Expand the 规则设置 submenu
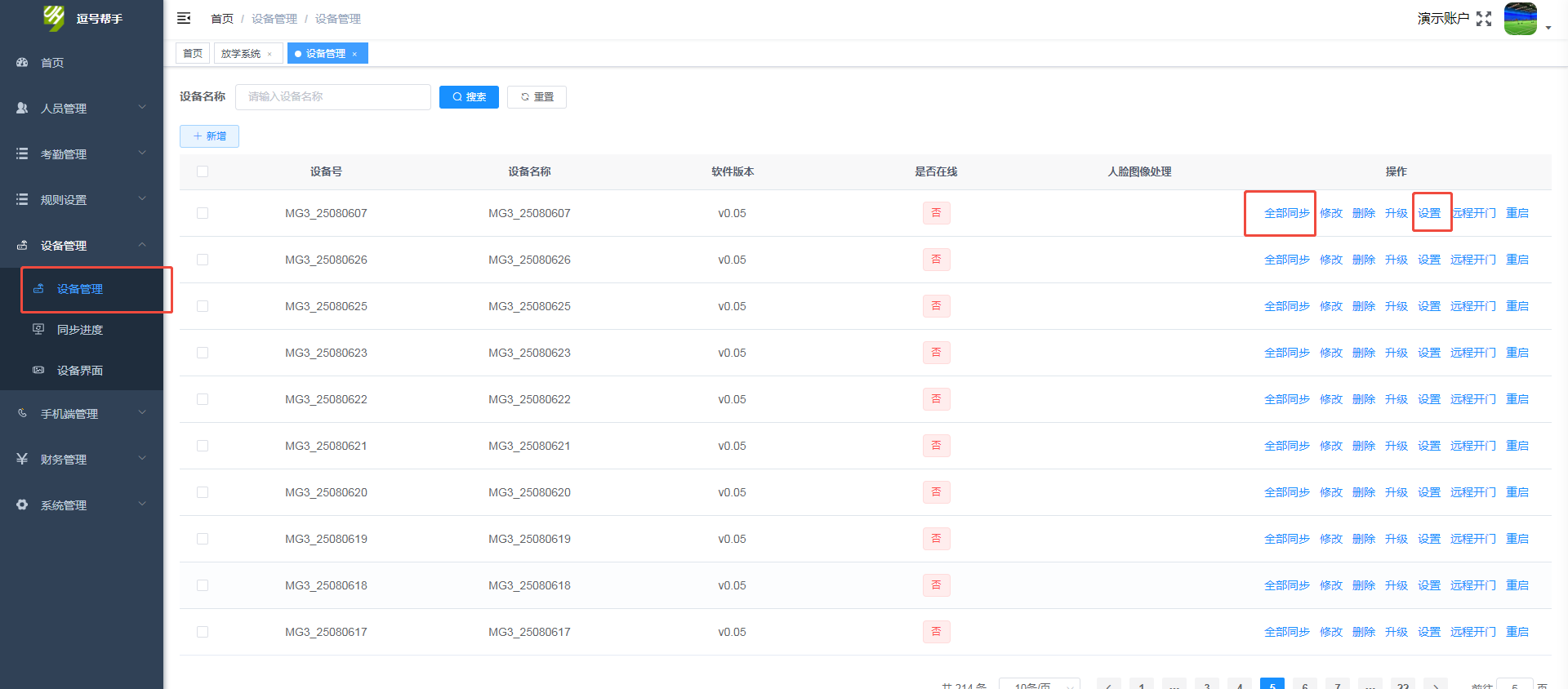This screenshot has height=689, width=1568. point(82,199)
